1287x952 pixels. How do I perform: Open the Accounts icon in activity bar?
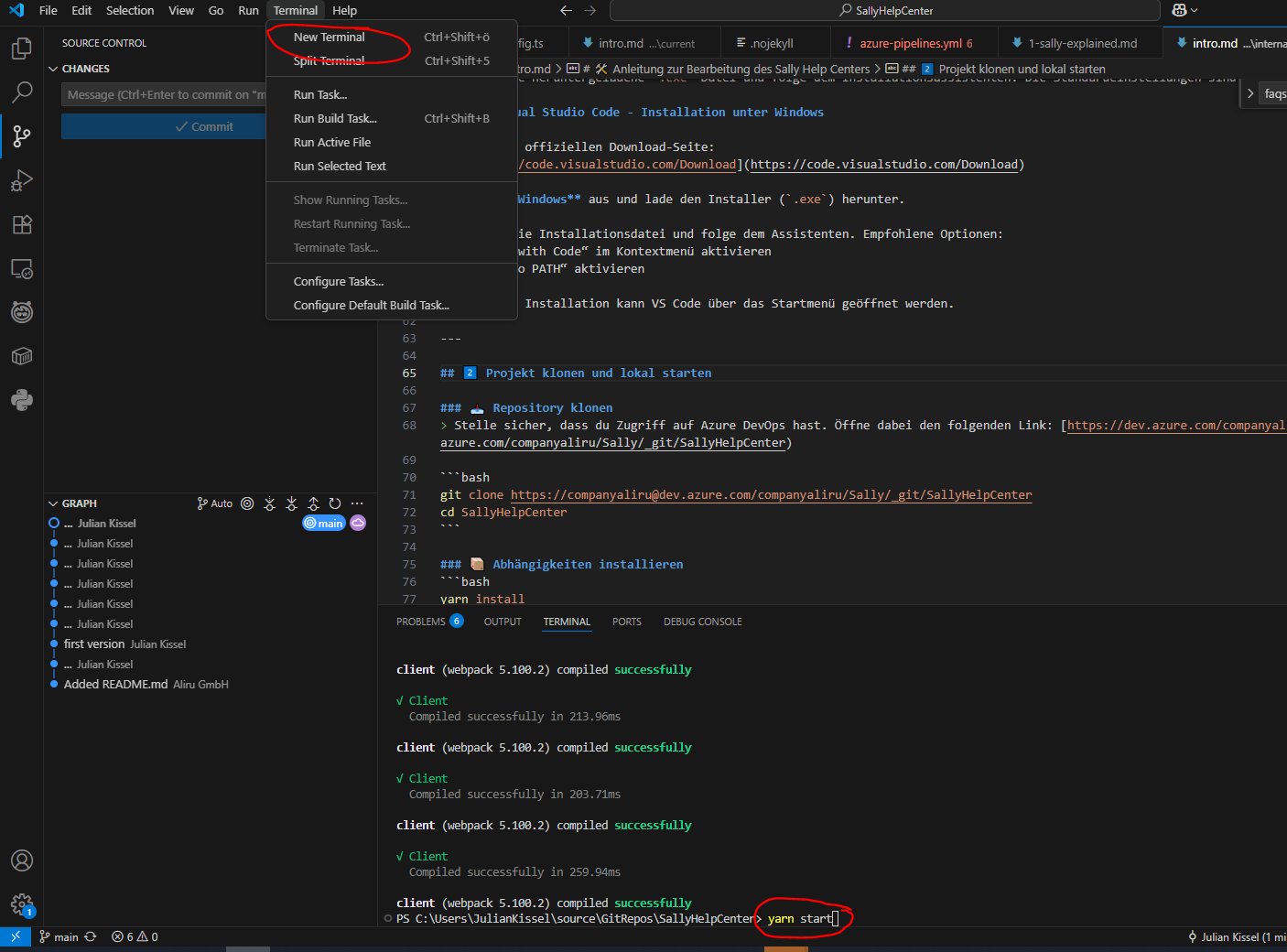[x=22, y=860]
